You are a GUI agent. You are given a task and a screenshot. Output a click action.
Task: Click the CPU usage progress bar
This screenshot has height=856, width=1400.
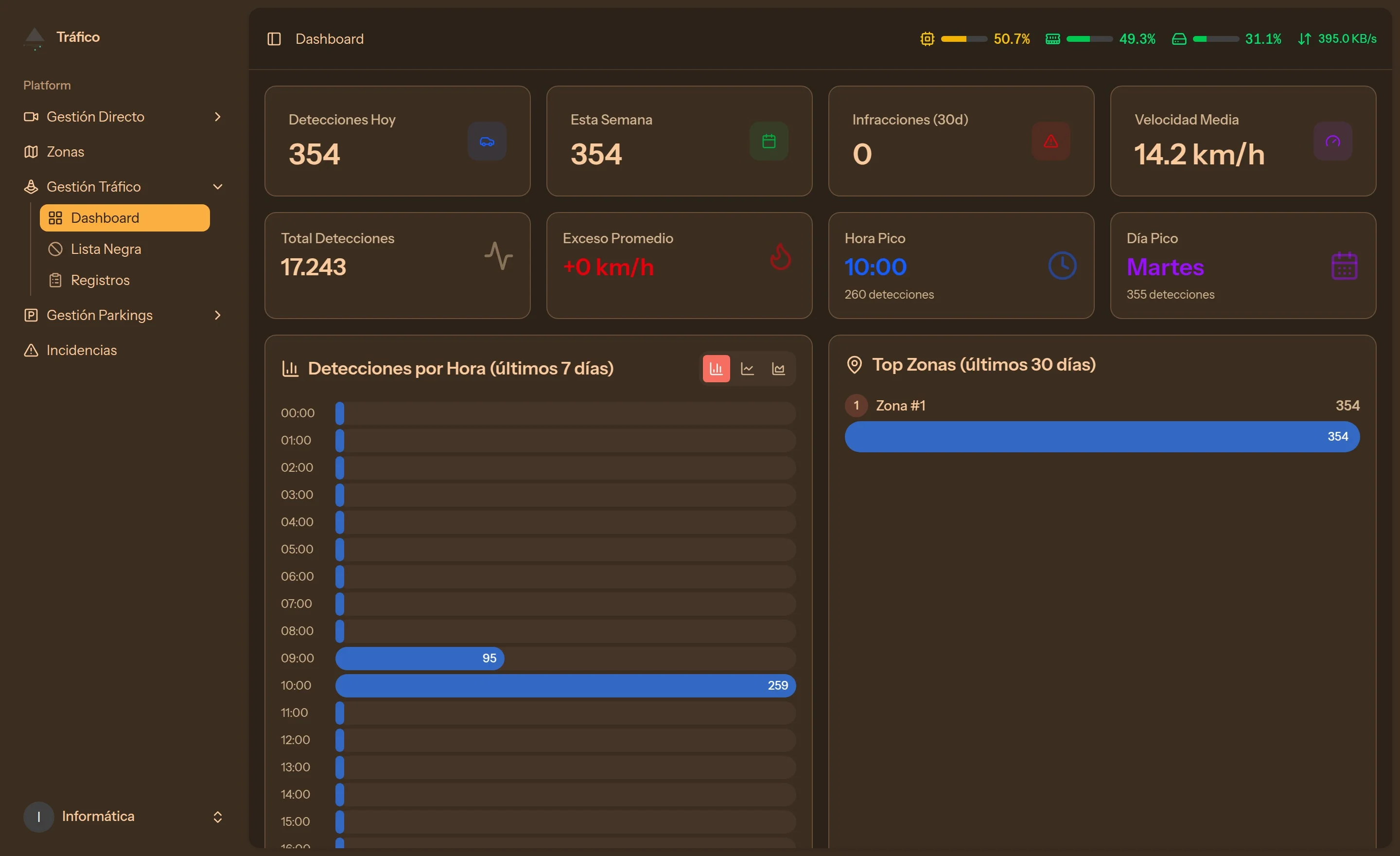[963, 38]
